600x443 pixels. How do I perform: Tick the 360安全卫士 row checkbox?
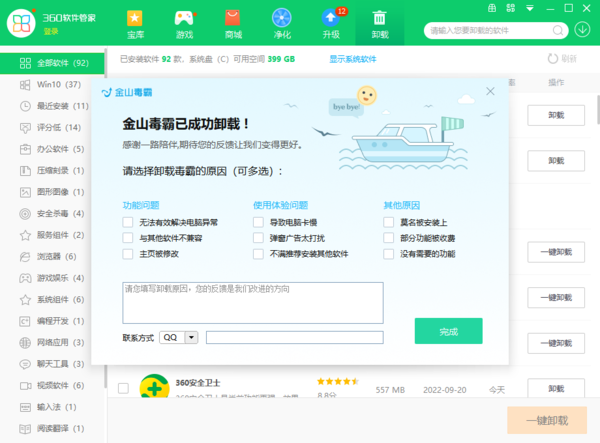pyautogui.click(x=123, y=388)
